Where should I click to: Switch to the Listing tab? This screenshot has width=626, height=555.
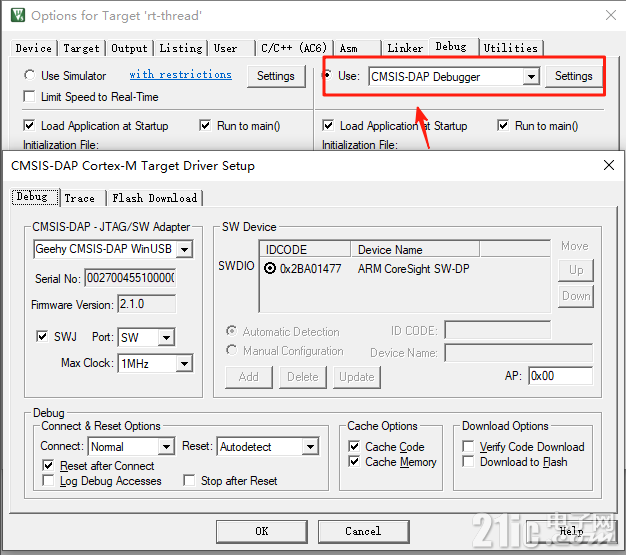click(181, 48)
